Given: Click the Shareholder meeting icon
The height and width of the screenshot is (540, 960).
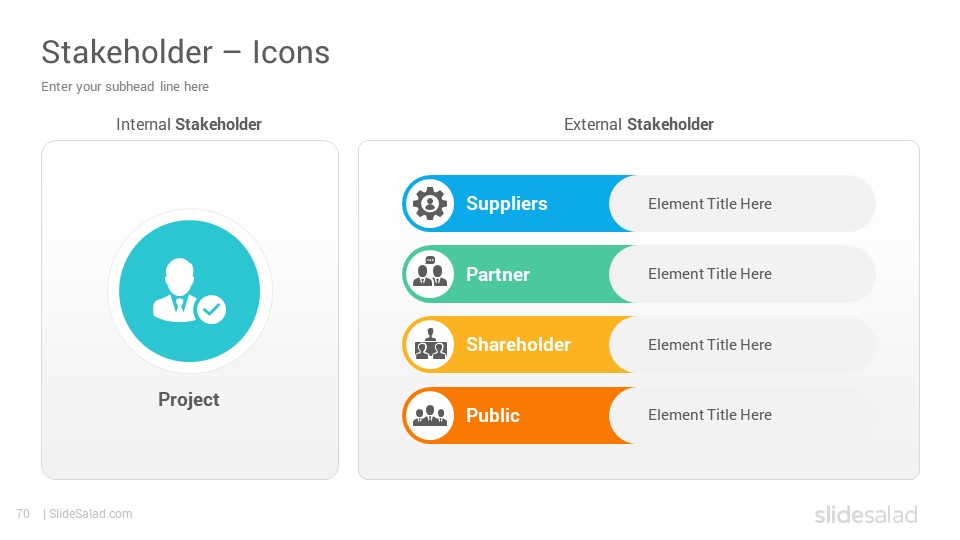Looking at the screenshot, I should point(430,344).
